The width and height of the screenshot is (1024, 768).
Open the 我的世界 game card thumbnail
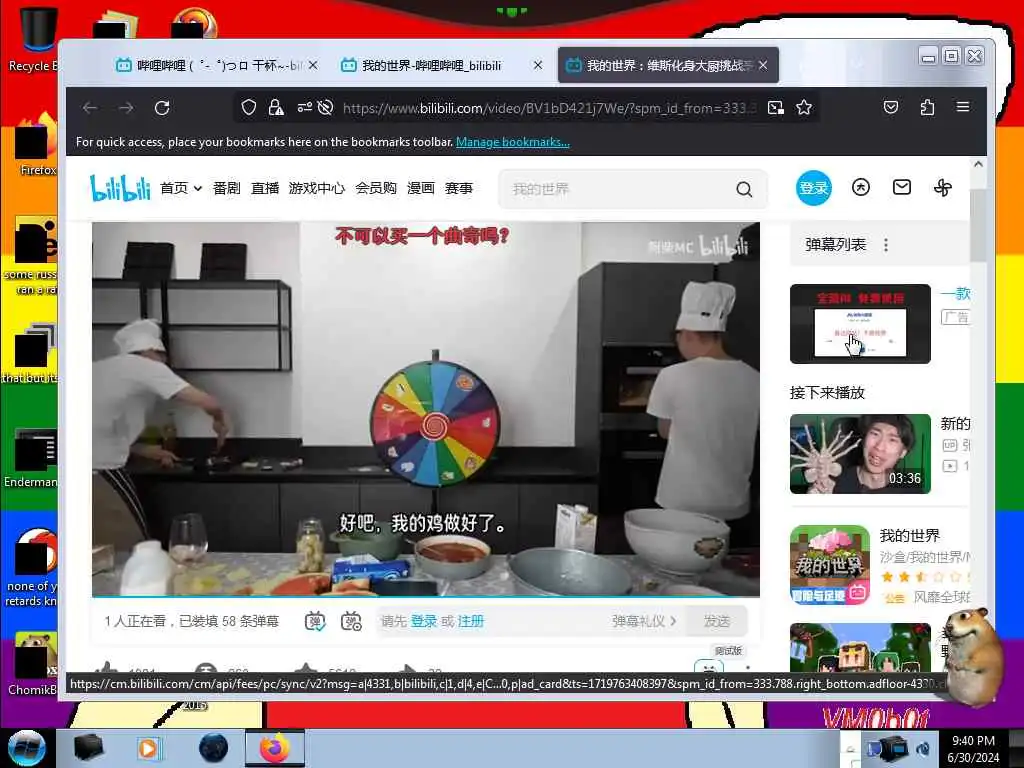(830, 565)
